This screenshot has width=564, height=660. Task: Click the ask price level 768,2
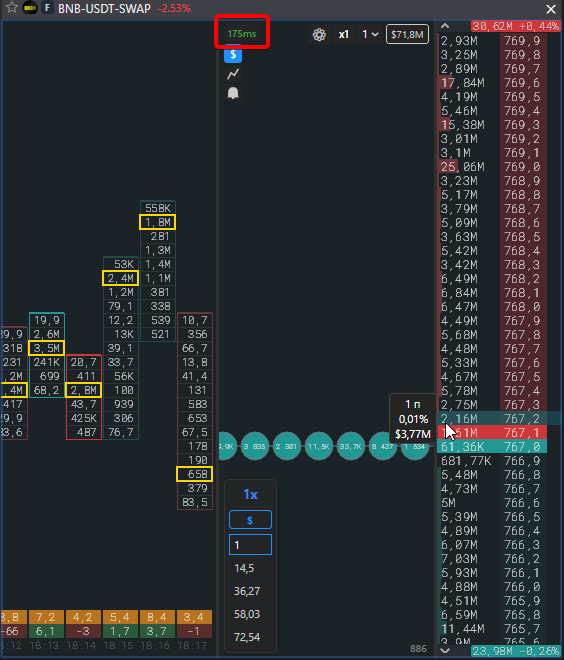pos(522,279)
